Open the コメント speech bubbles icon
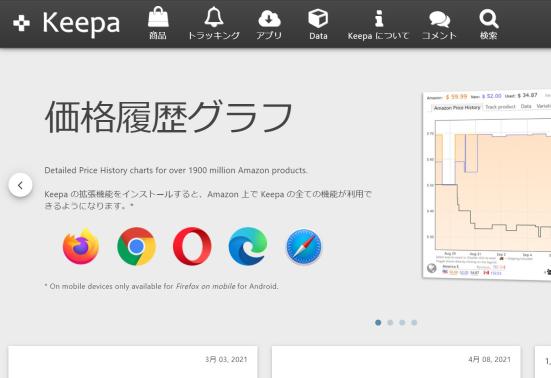Viewport: 551px width, 378px height. click(439, 19)
